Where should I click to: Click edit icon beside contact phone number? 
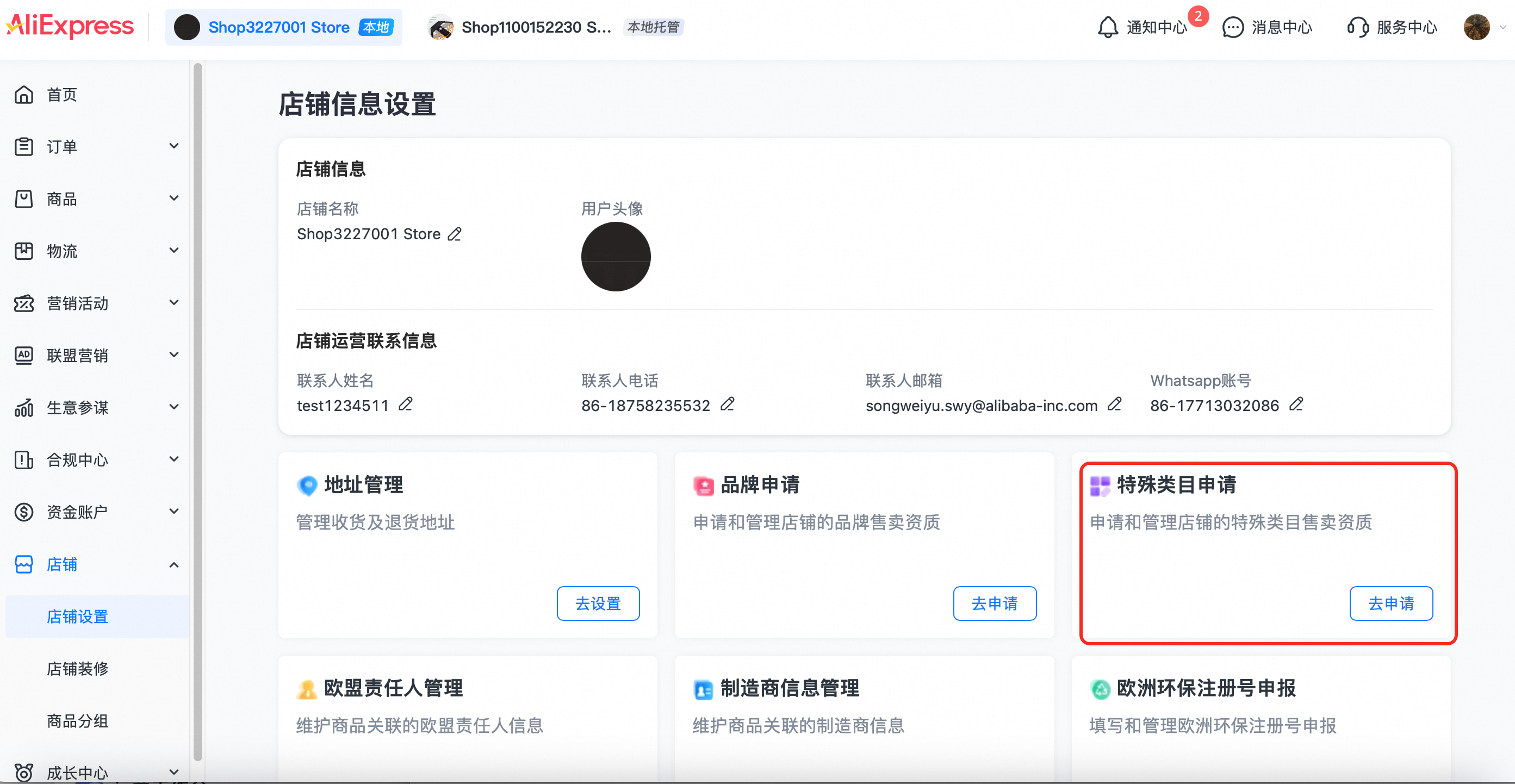pyautogui.click(x=727, y=405)
